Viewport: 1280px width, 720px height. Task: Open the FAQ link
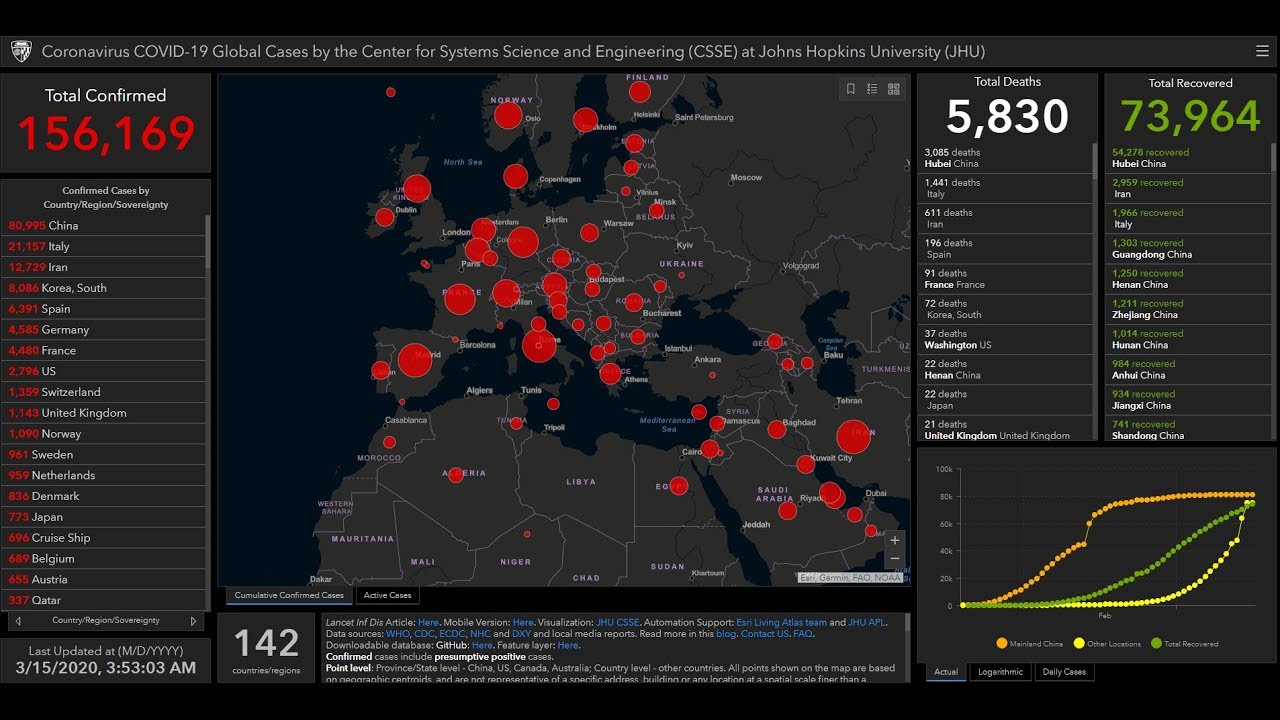click(x=802, y=633)
